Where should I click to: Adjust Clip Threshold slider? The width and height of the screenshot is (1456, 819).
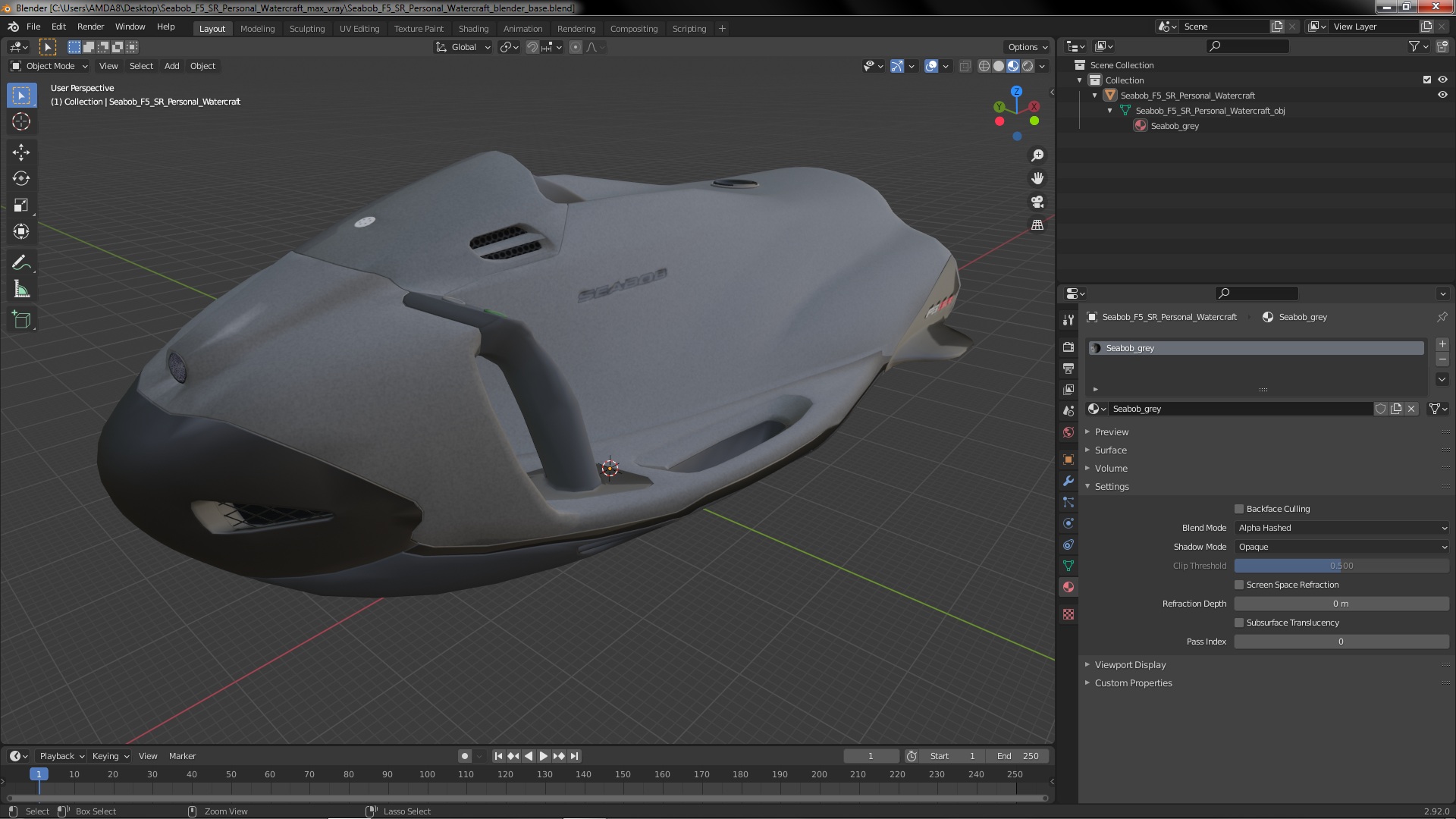1341,566
